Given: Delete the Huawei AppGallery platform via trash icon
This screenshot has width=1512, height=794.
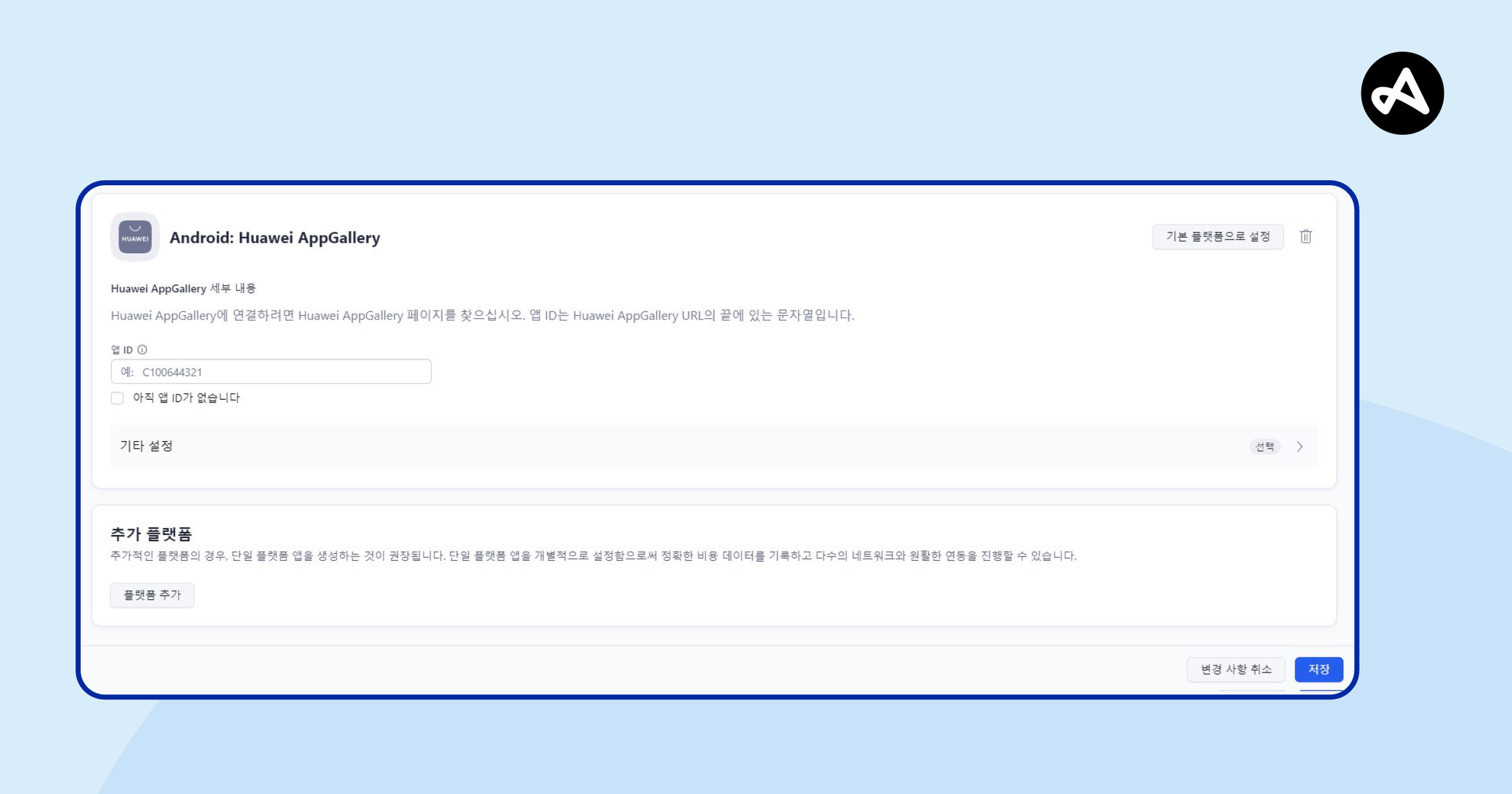Looking at the screenshot, I should point(1305,237).
